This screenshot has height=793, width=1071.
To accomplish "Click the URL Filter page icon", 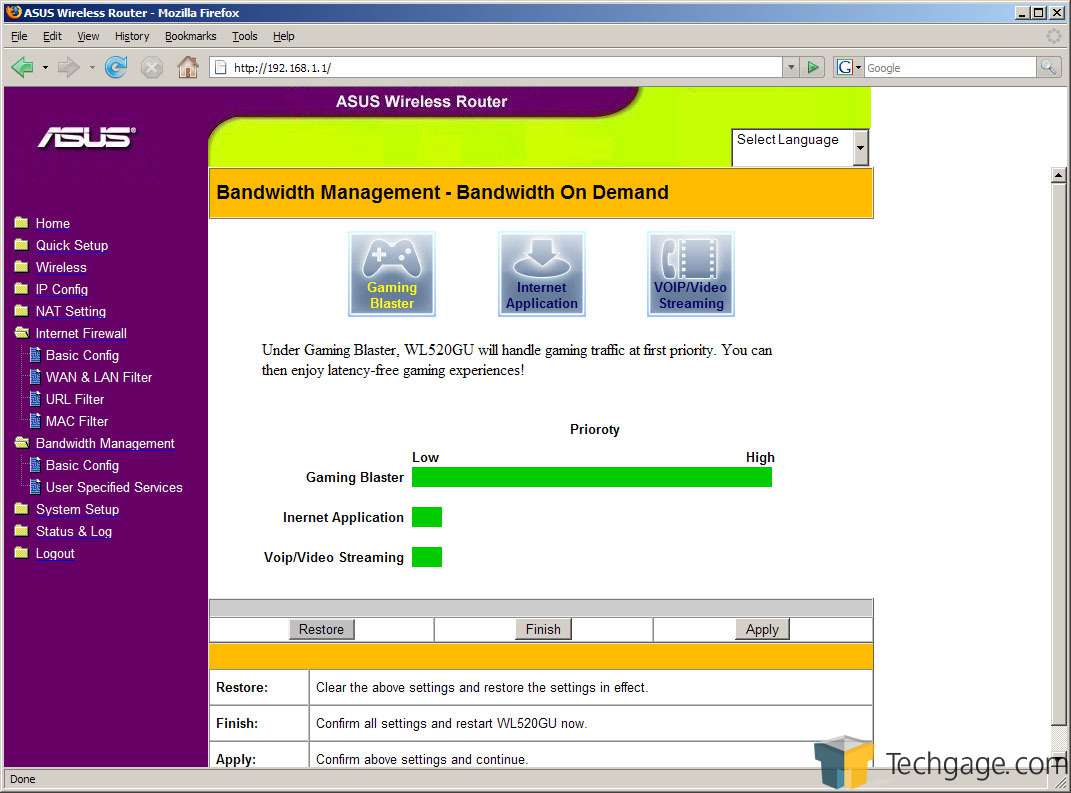I will (35, 399).
